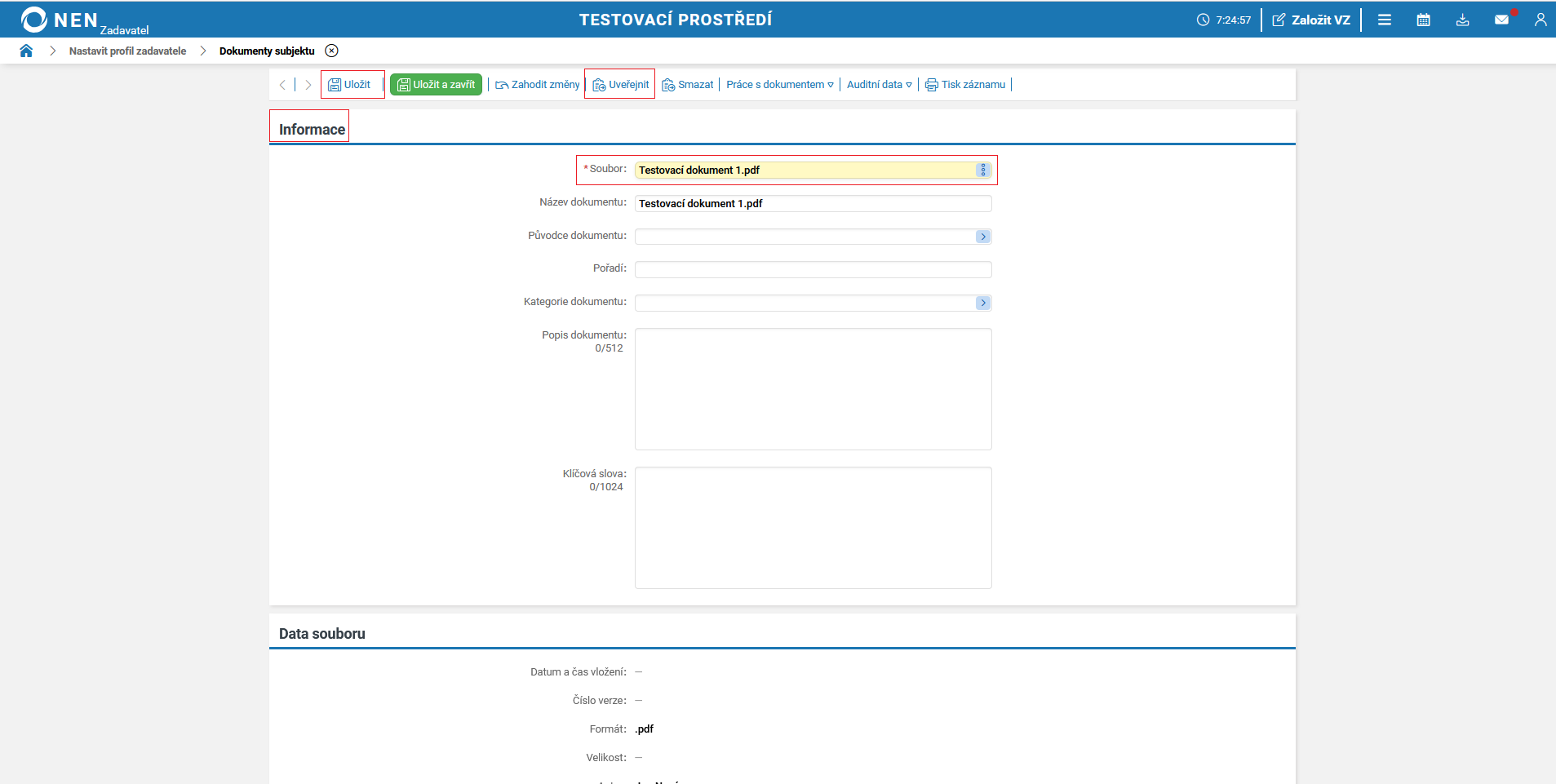Image resolution: width=1556 pixels, height=784 pixels.
Task: Click the download tray icon
Action: point(1462,20)
